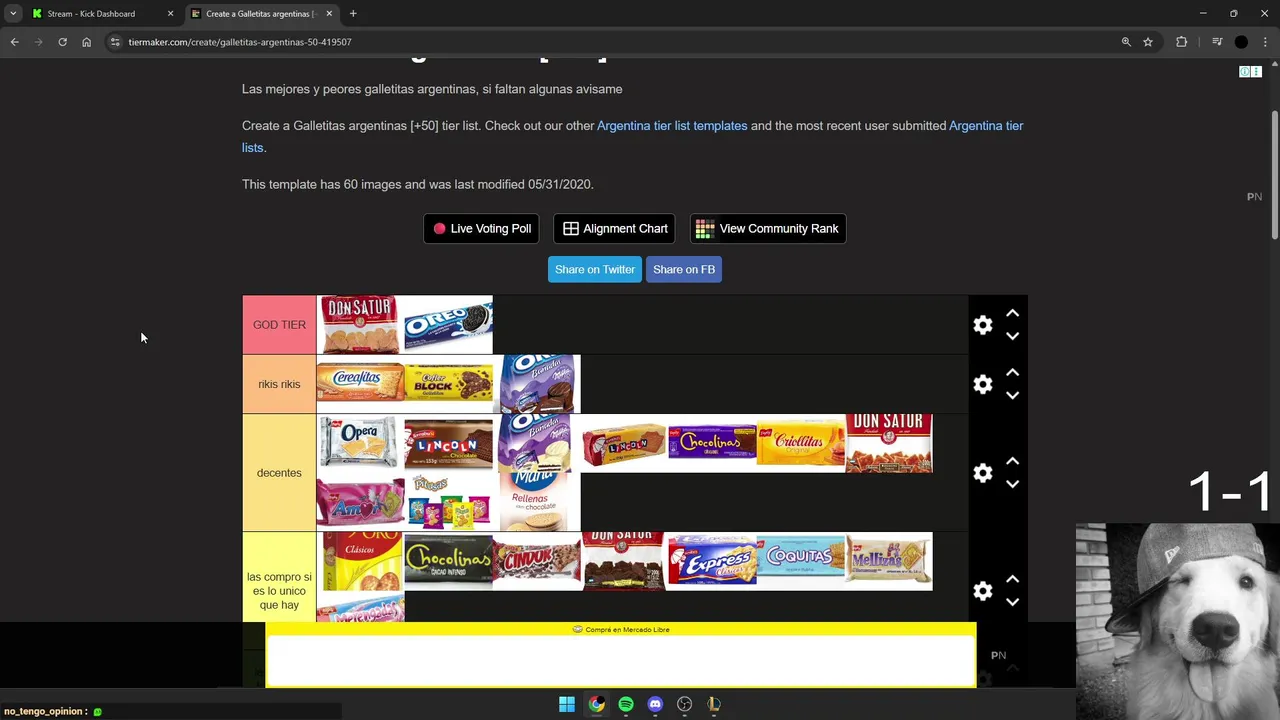Open the tab search dropdown
Image resolution: width=1280 pixels, height=720 pixels.
[x=13, y=14]
